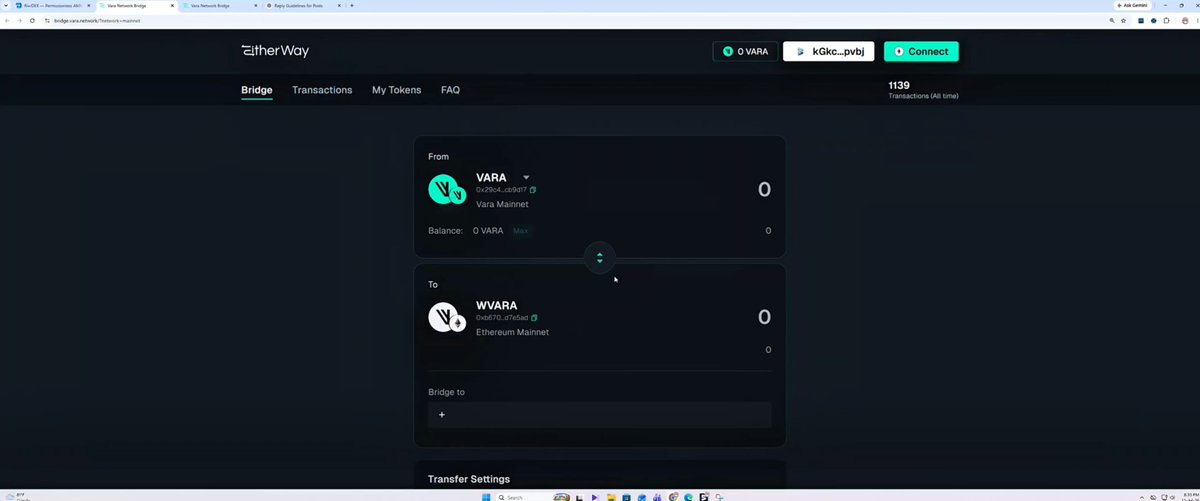
Task: Click the Transfer Settings heading
Action: coord(468,479)
